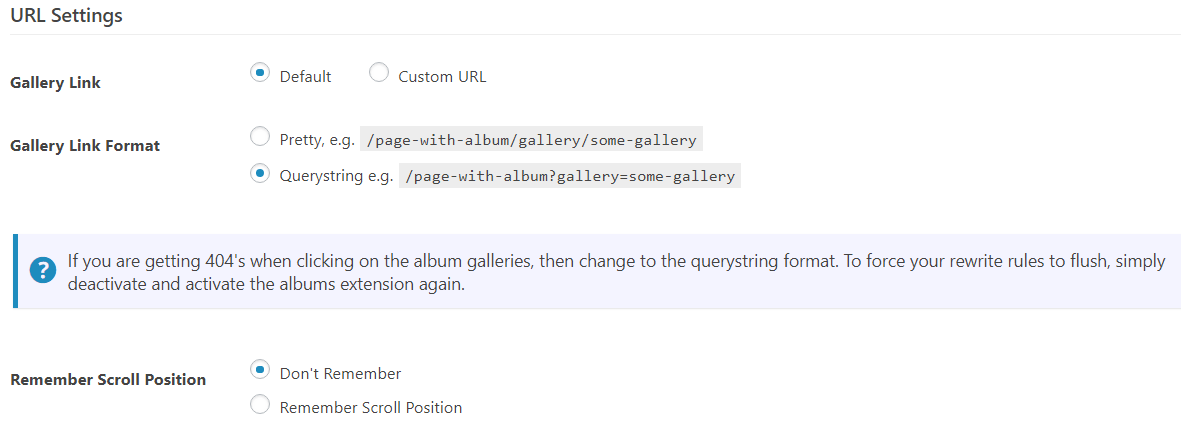Enable the Don't Remember radio option
This screenshot has width=1181, height=446.
click(x=260, y=370)
